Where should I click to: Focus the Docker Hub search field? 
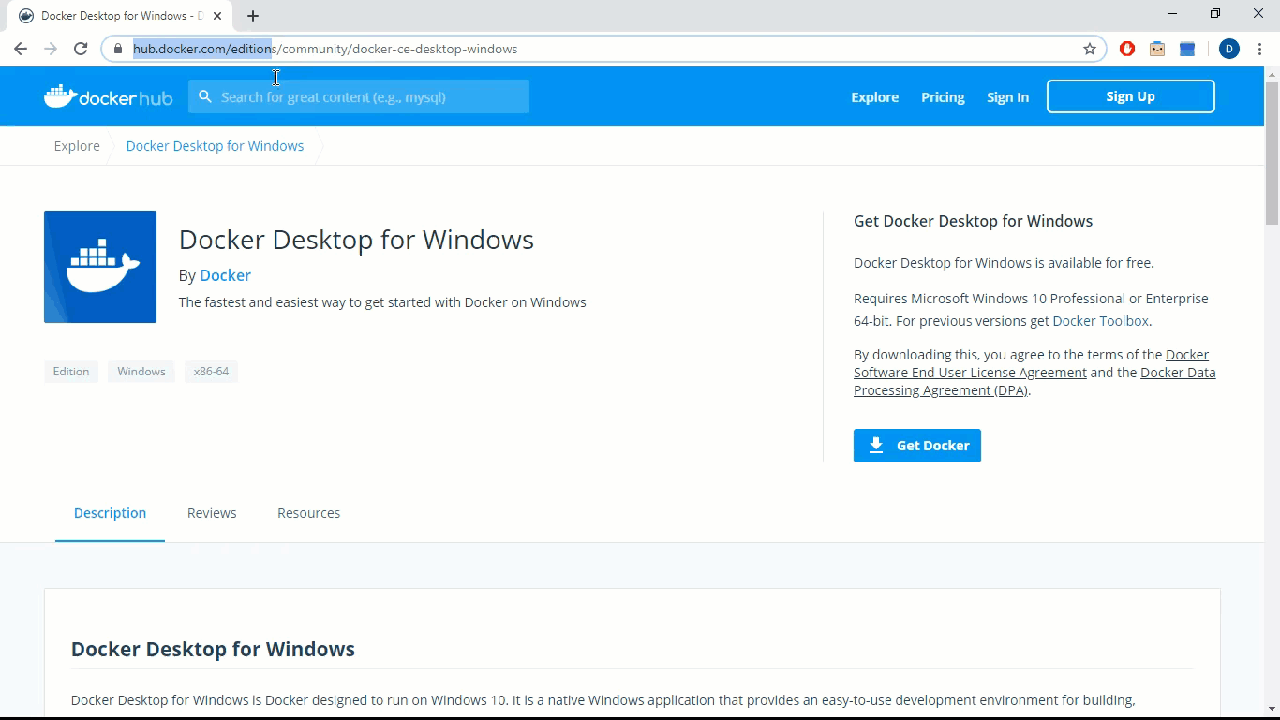pyautogui.click(x=358, y=96)
